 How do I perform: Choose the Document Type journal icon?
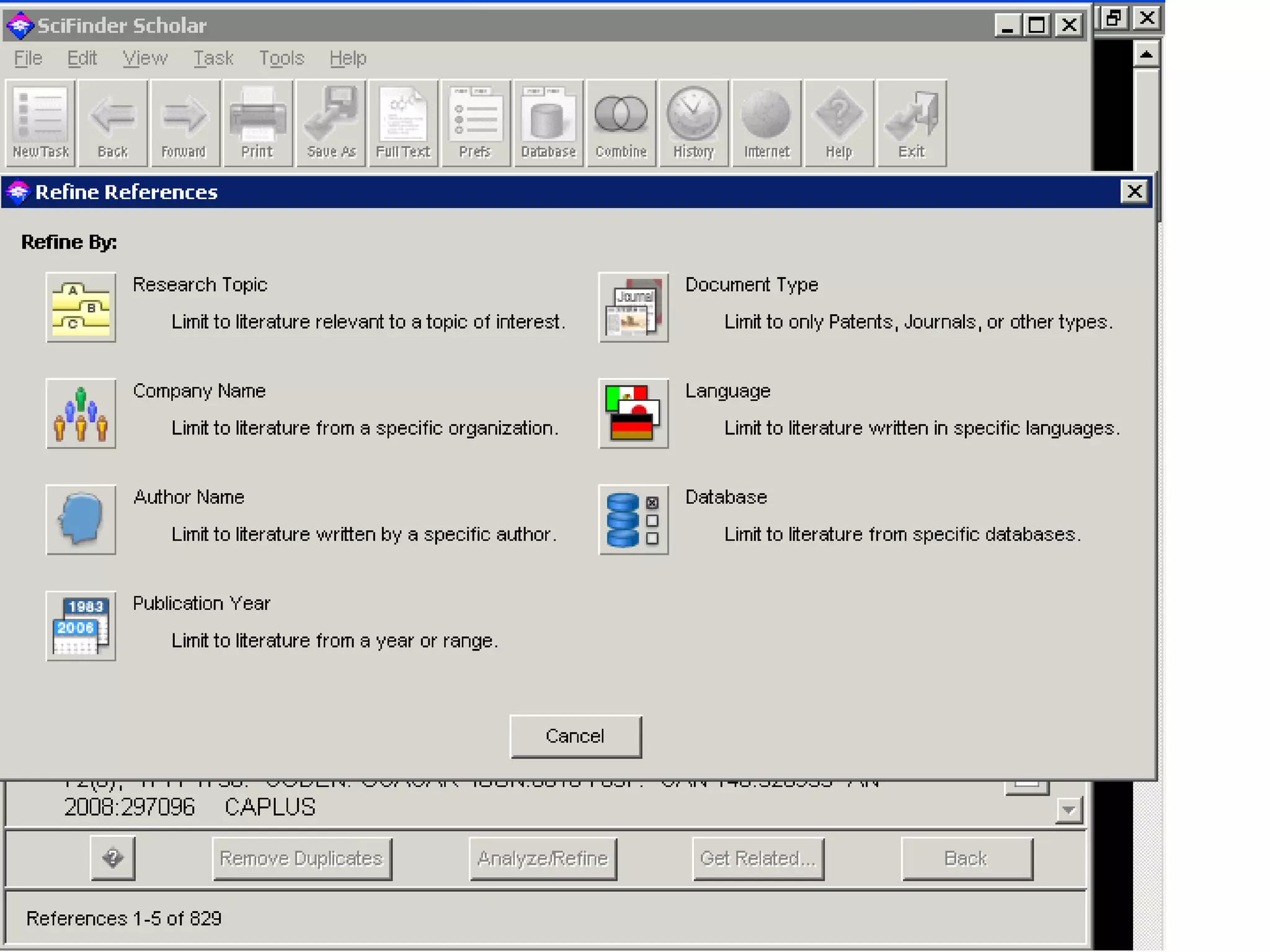(633, 307)
